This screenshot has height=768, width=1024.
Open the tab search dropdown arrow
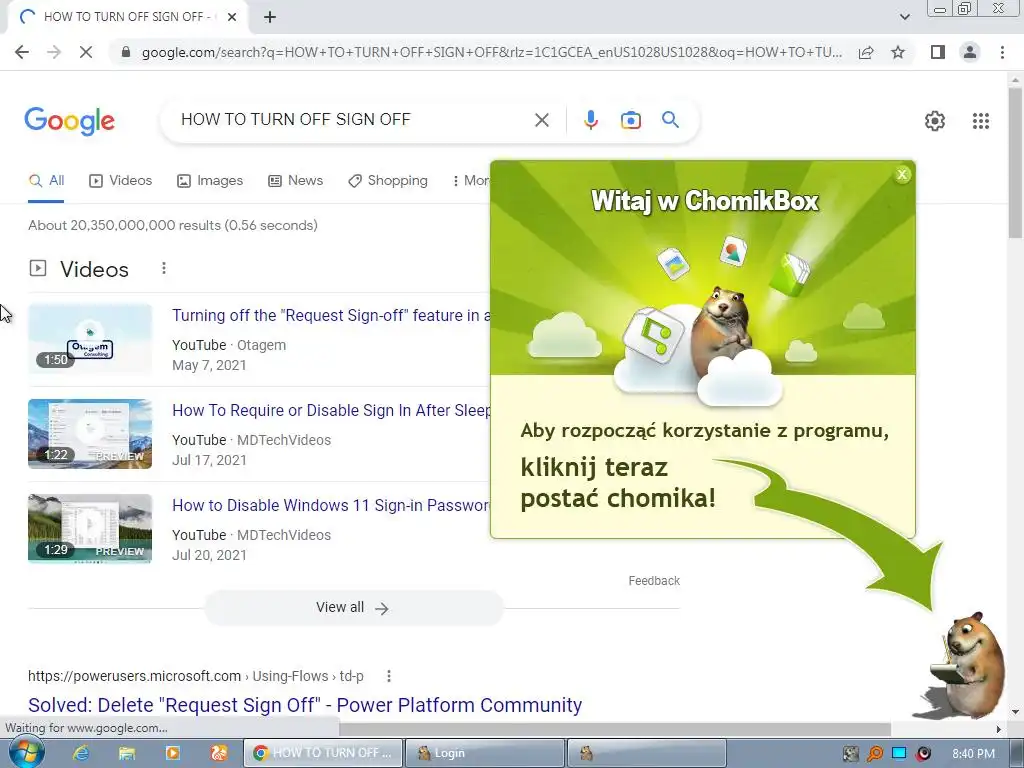[904, 17]
